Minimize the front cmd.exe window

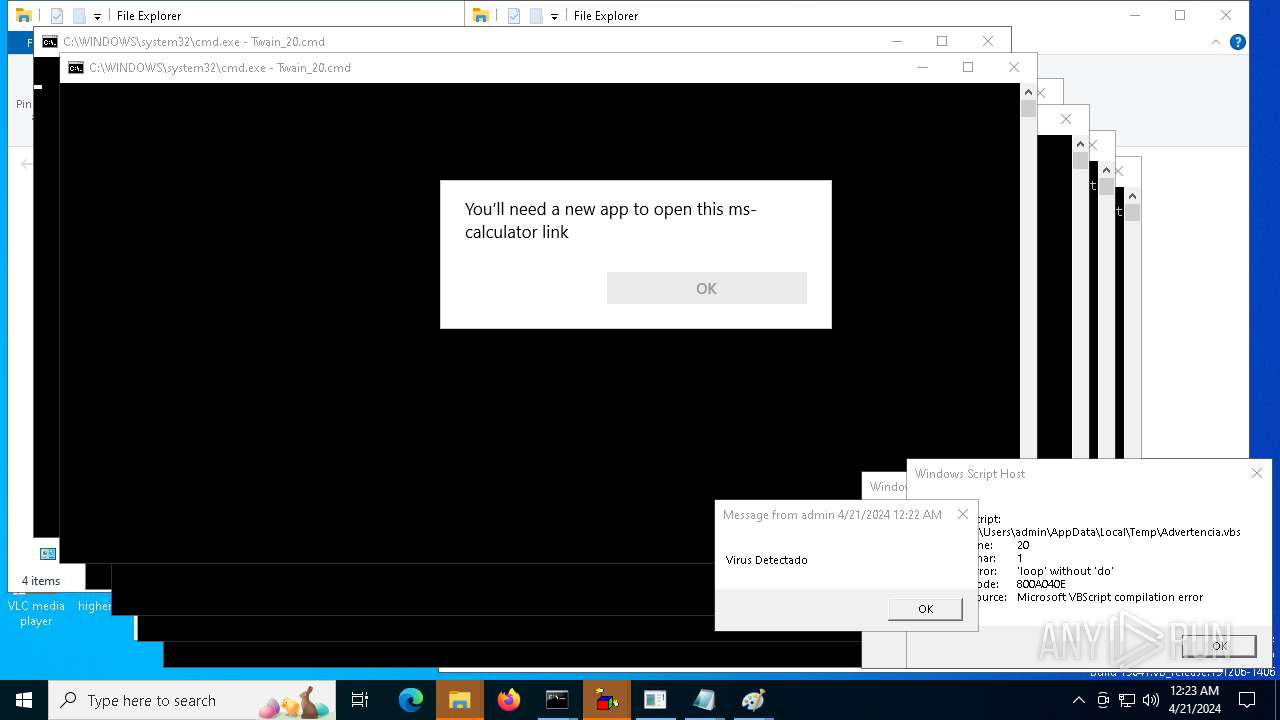point(922,67)
